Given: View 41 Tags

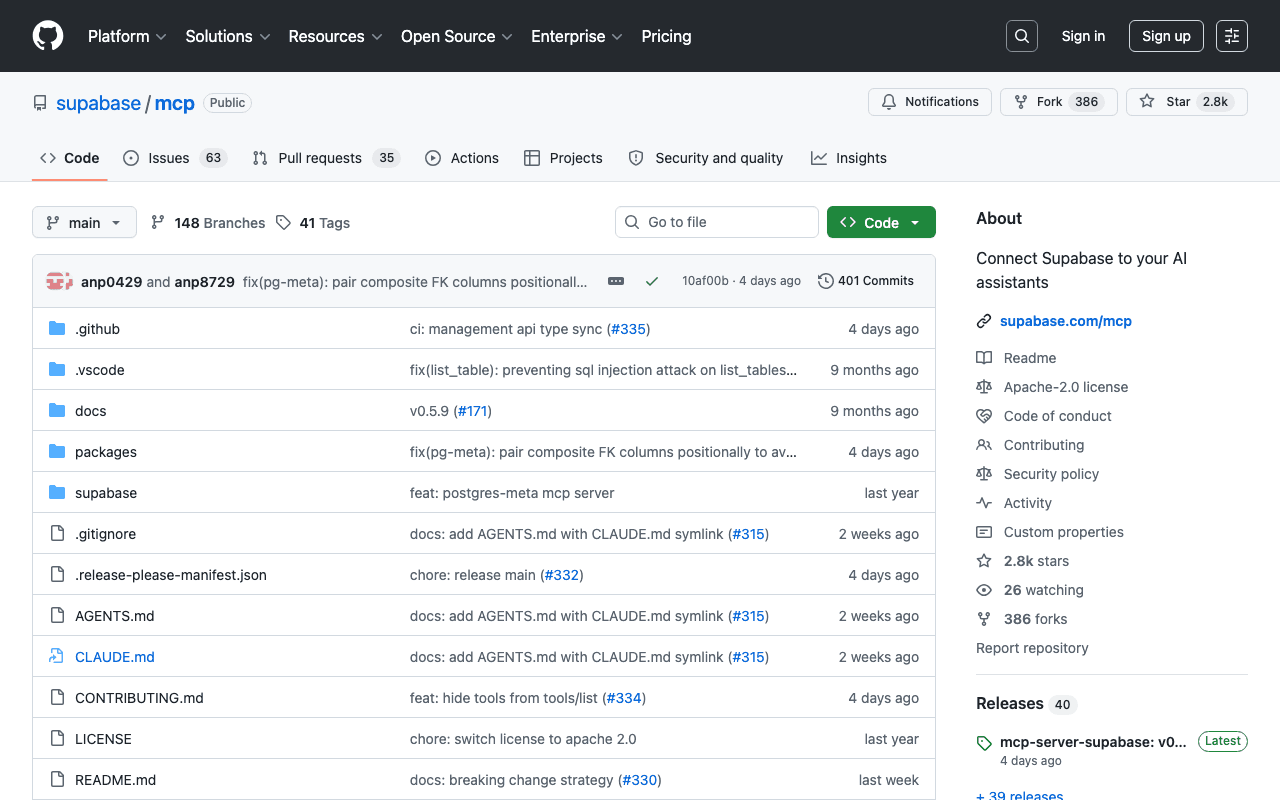Looking at the screenshot, I should pyautogui.click(x=313, y=223).
